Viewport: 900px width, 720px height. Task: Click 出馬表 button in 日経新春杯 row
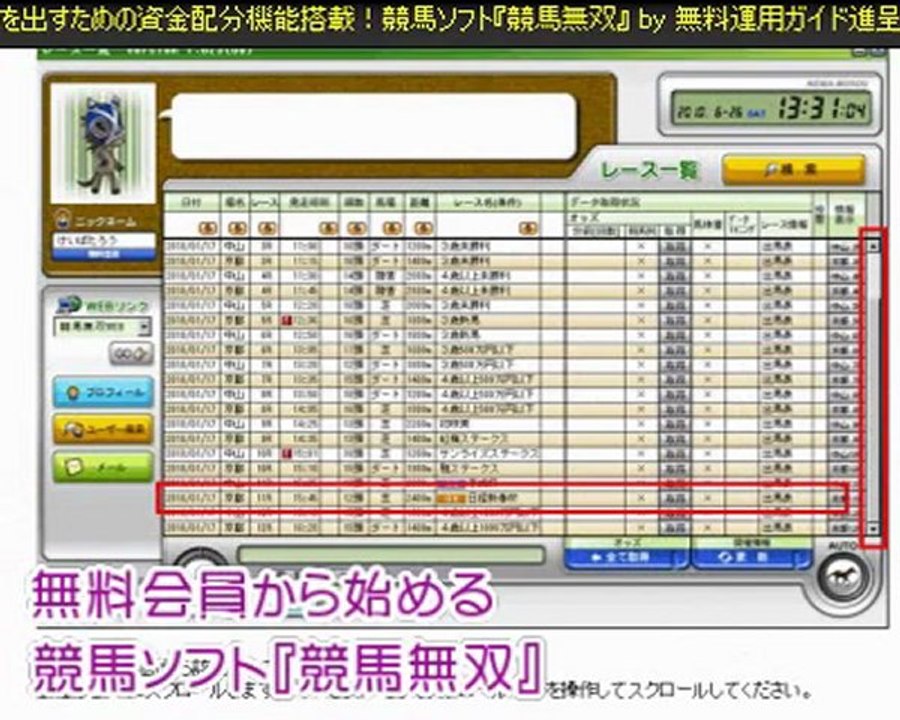(x=777, y=498)
